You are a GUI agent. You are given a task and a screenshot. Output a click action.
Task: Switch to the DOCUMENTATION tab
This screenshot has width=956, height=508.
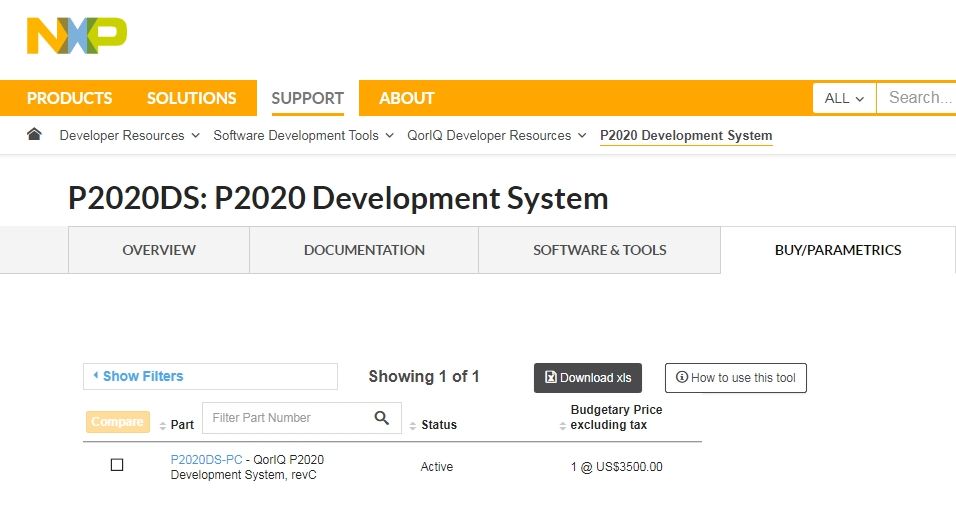pos(364,250)
